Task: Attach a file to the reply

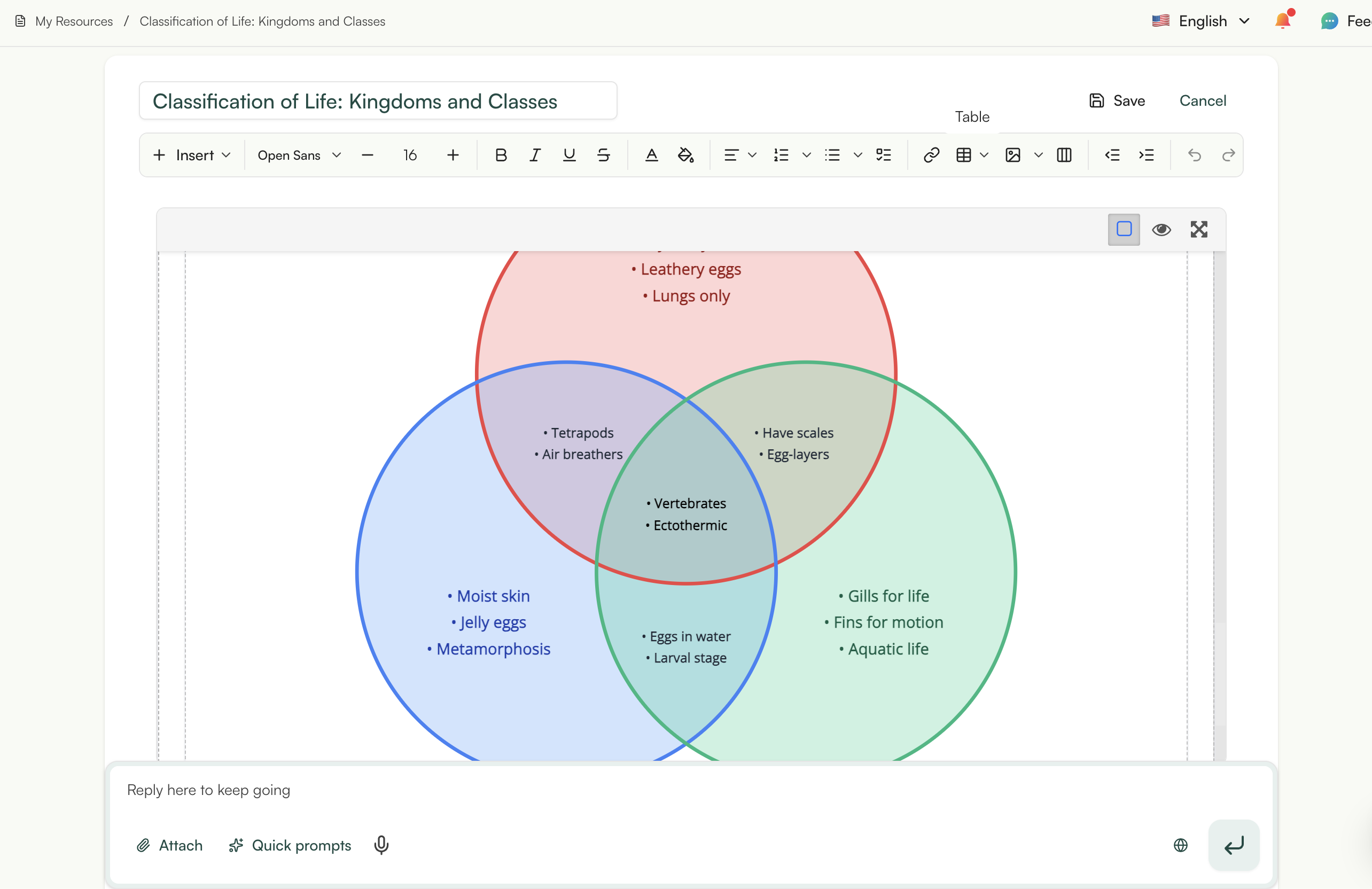Action: [169, 845]
